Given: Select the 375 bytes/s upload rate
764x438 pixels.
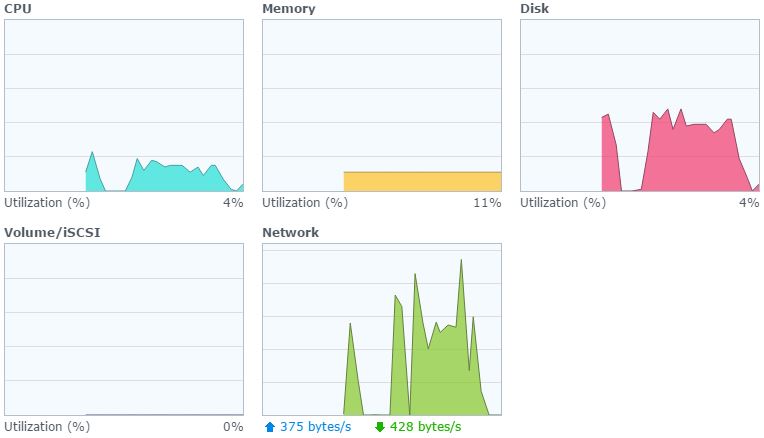Looking at the screenshot, I should pyautogui.click(x=315, y=427).
